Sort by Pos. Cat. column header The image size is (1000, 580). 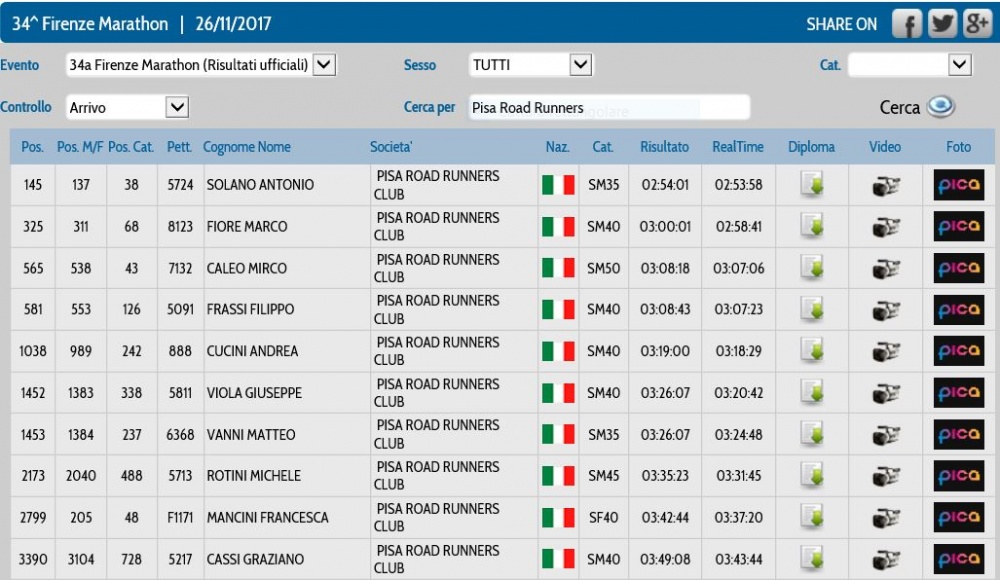131,147
